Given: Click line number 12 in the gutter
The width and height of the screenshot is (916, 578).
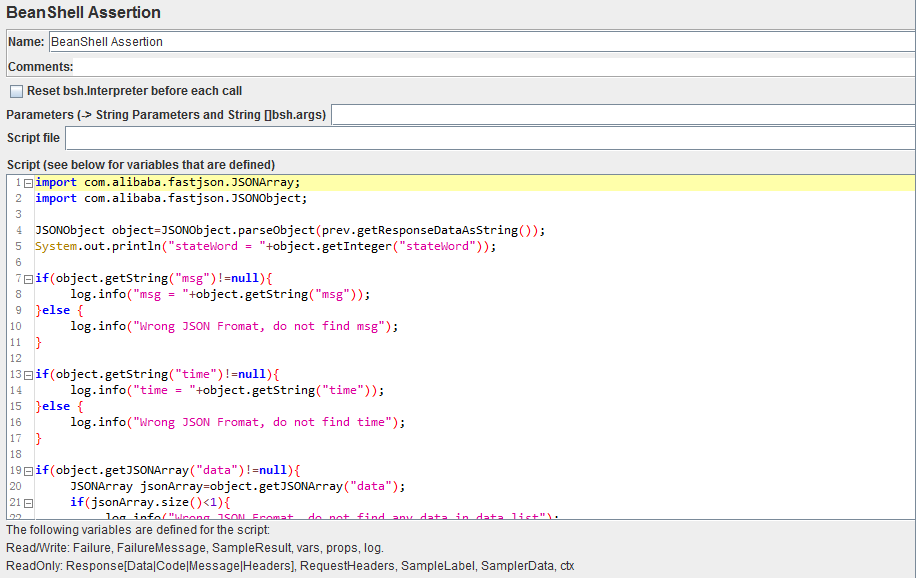Looking at the screenshot, I should click(x=16, y=358).
